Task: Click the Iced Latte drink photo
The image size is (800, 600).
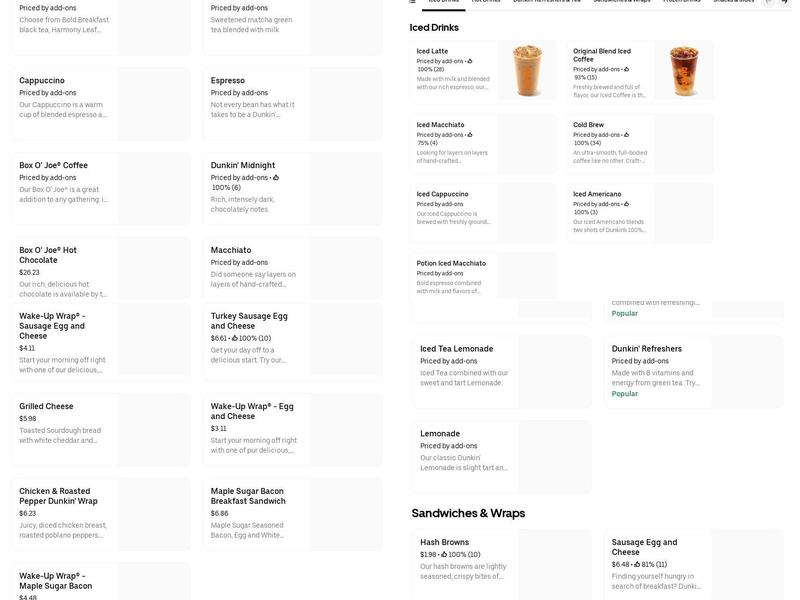Action: (x=527, y=70)
